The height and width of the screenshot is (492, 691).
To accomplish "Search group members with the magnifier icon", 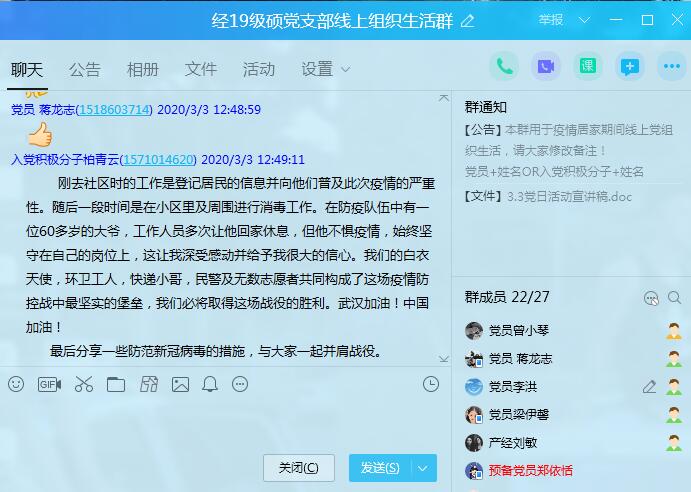I will 675,298.
